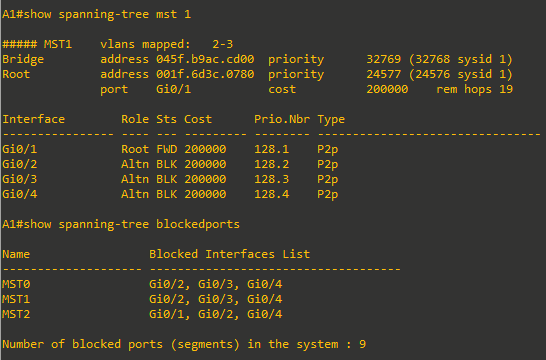This screenshot has width=546, height=360.
Task: Click the 128.4 Prio.Nbr value
Action: [x=272, y=194]
